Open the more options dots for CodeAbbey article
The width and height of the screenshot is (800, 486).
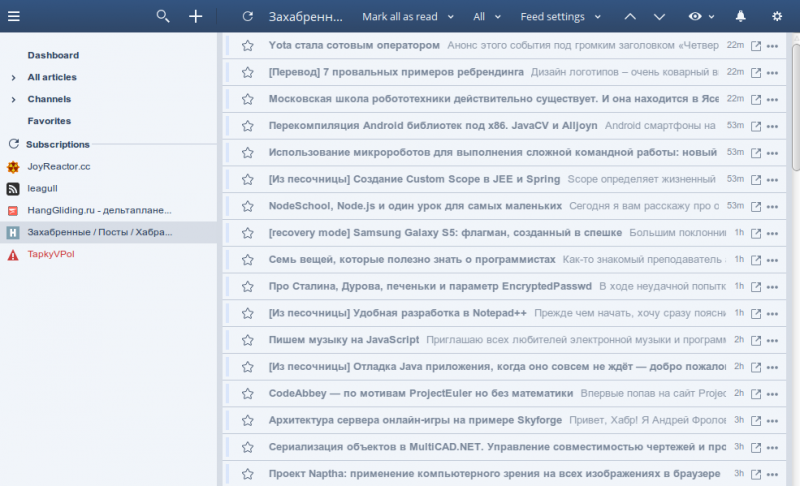click(772, 394)
